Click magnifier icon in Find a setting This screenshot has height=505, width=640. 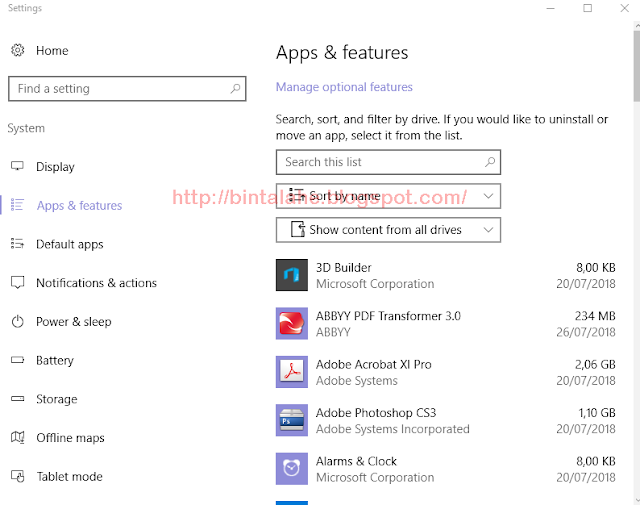[235, 88]
